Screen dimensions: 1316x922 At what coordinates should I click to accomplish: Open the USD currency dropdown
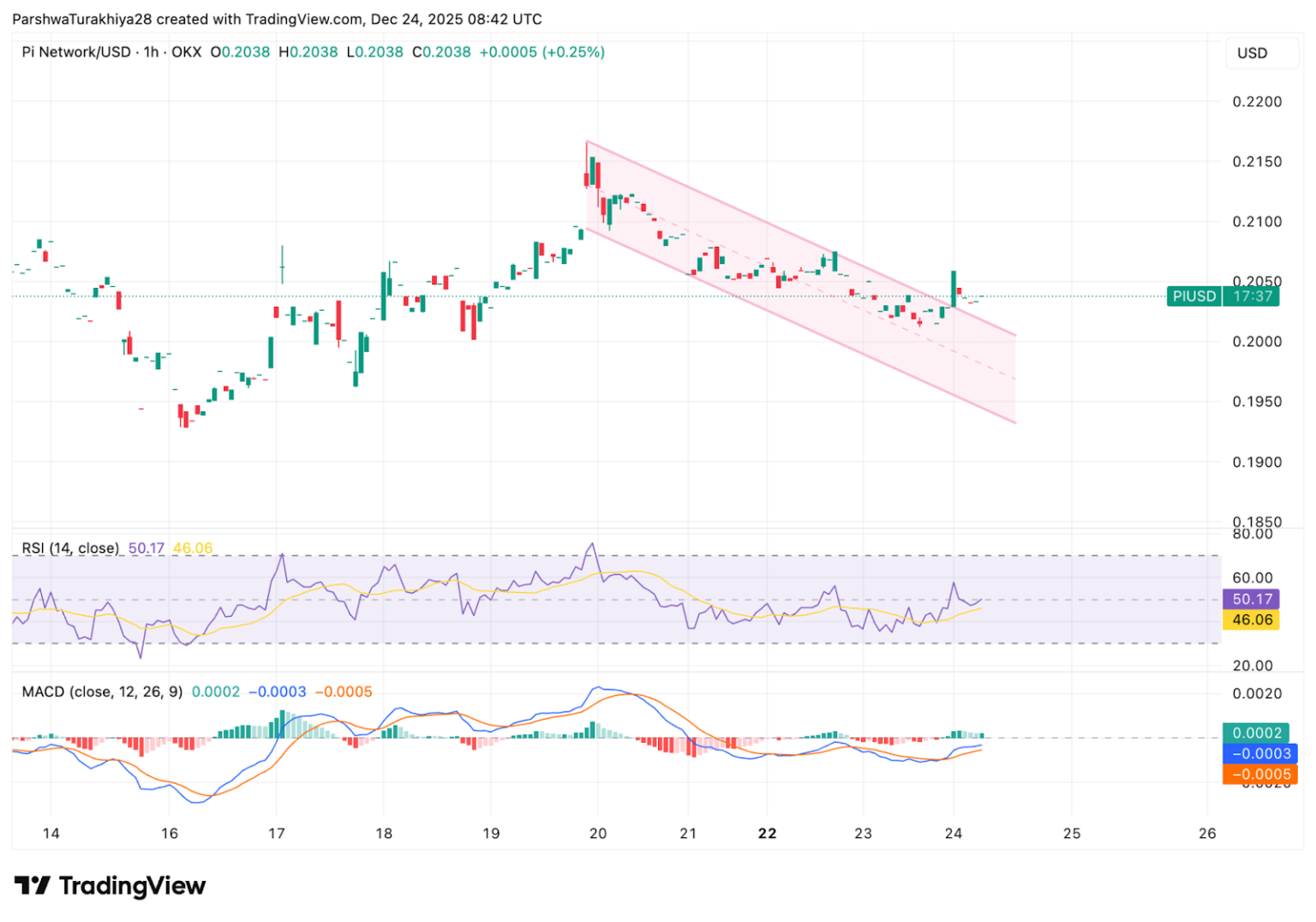coord(1253,52)
